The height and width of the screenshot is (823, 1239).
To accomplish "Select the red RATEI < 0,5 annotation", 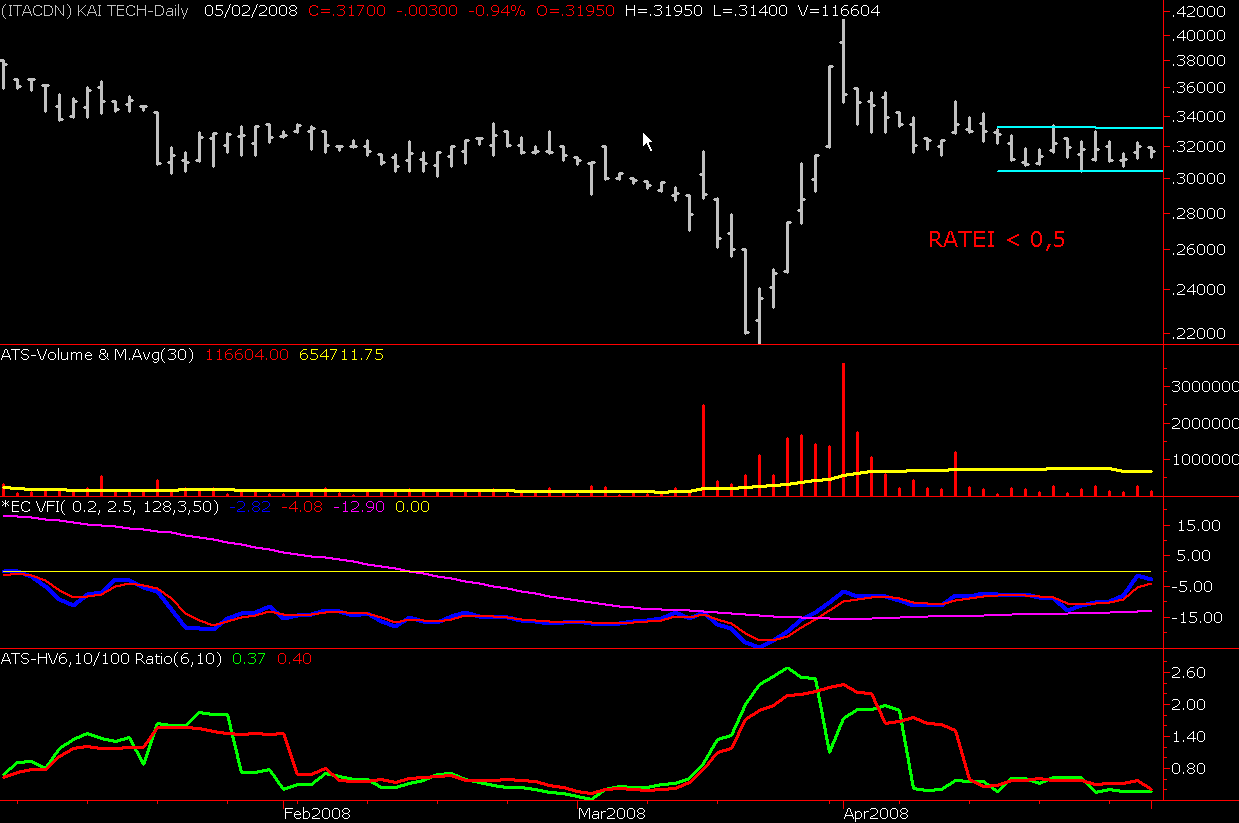I will pyautogui.click(x=995, y=240).
